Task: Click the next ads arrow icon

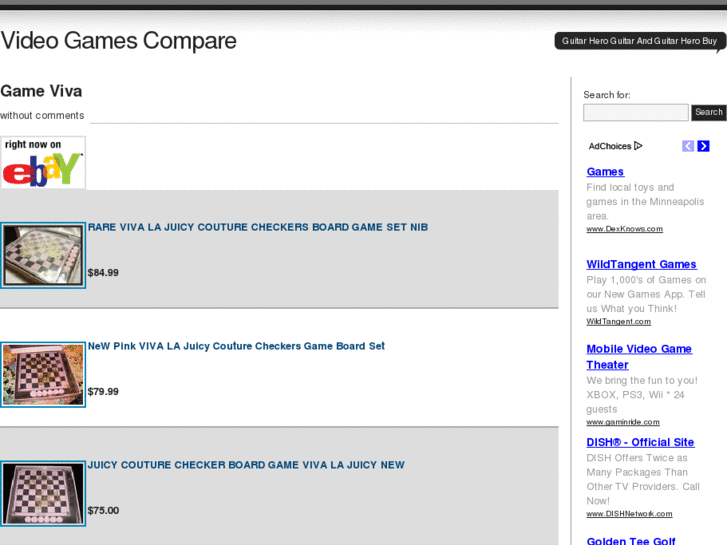Action: coord(703,146)
